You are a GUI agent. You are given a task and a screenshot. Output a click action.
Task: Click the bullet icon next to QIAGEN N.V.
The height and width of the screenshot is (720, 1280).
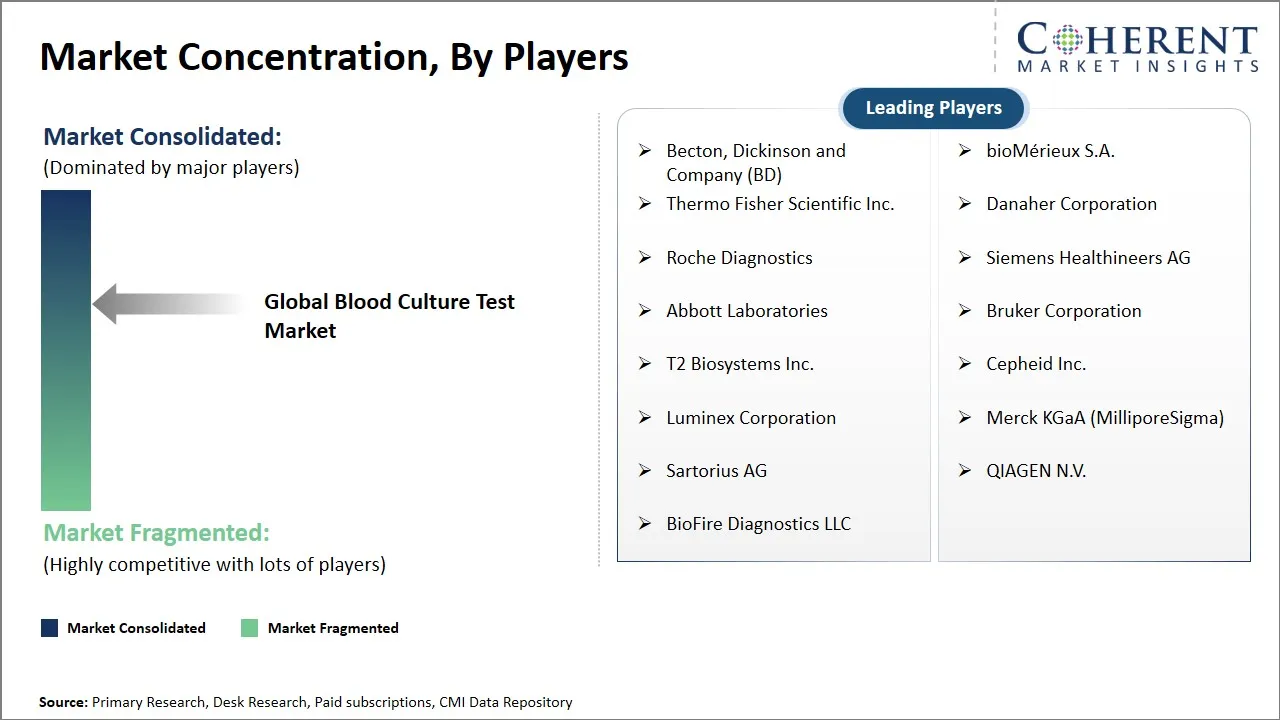pos(964,470)
